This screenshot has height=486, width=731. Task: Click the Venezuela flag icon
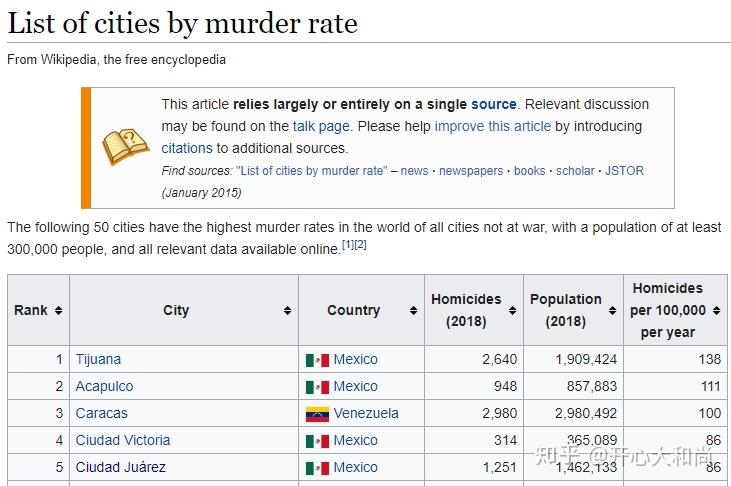(317, 414)
